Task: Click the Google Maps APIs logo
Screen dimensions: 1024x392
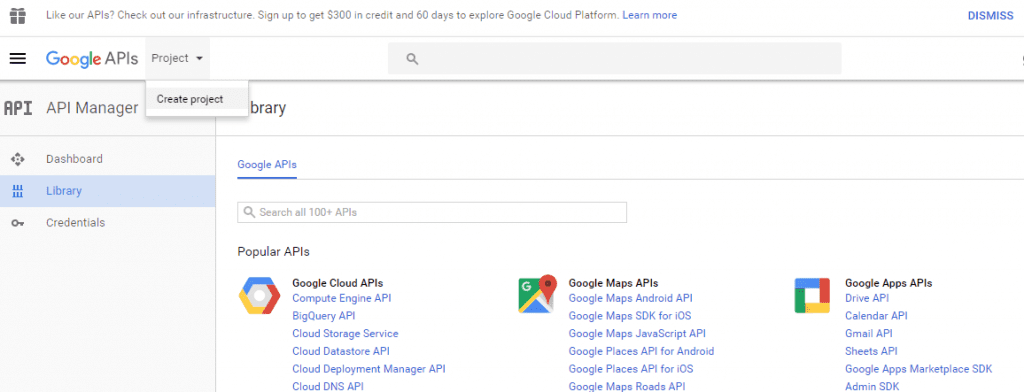Action: 537,294
